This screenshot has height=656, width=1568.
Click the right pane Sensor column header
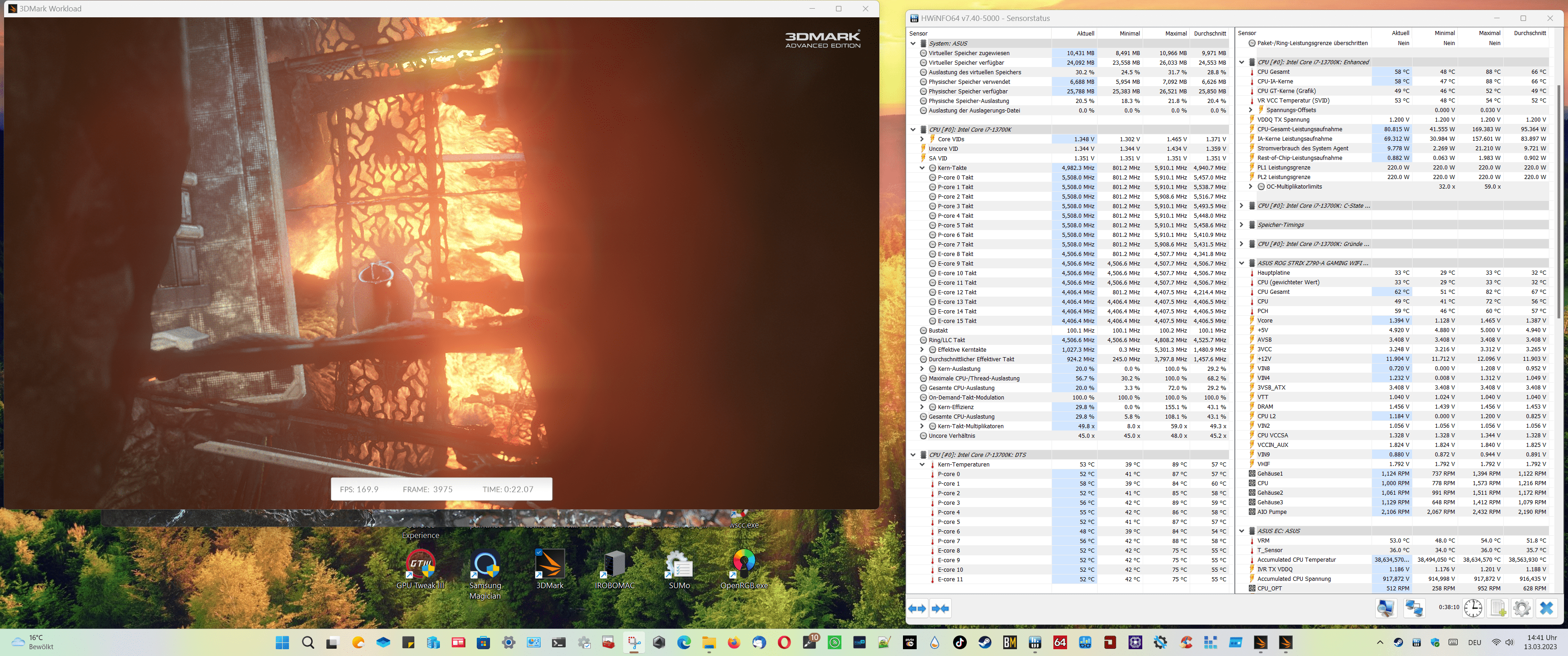point(1303,33)
